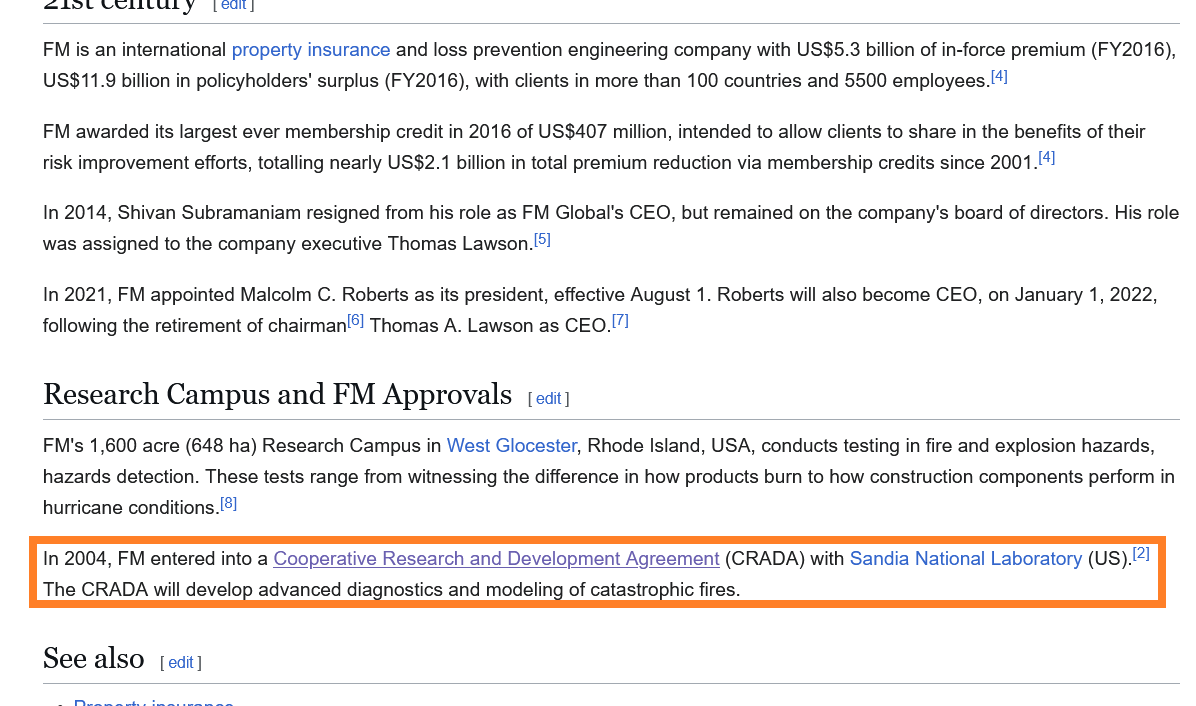Open citation [7] after Lawson as CEO
This screenshot has height=706, width=1196.
pos(620,320)
